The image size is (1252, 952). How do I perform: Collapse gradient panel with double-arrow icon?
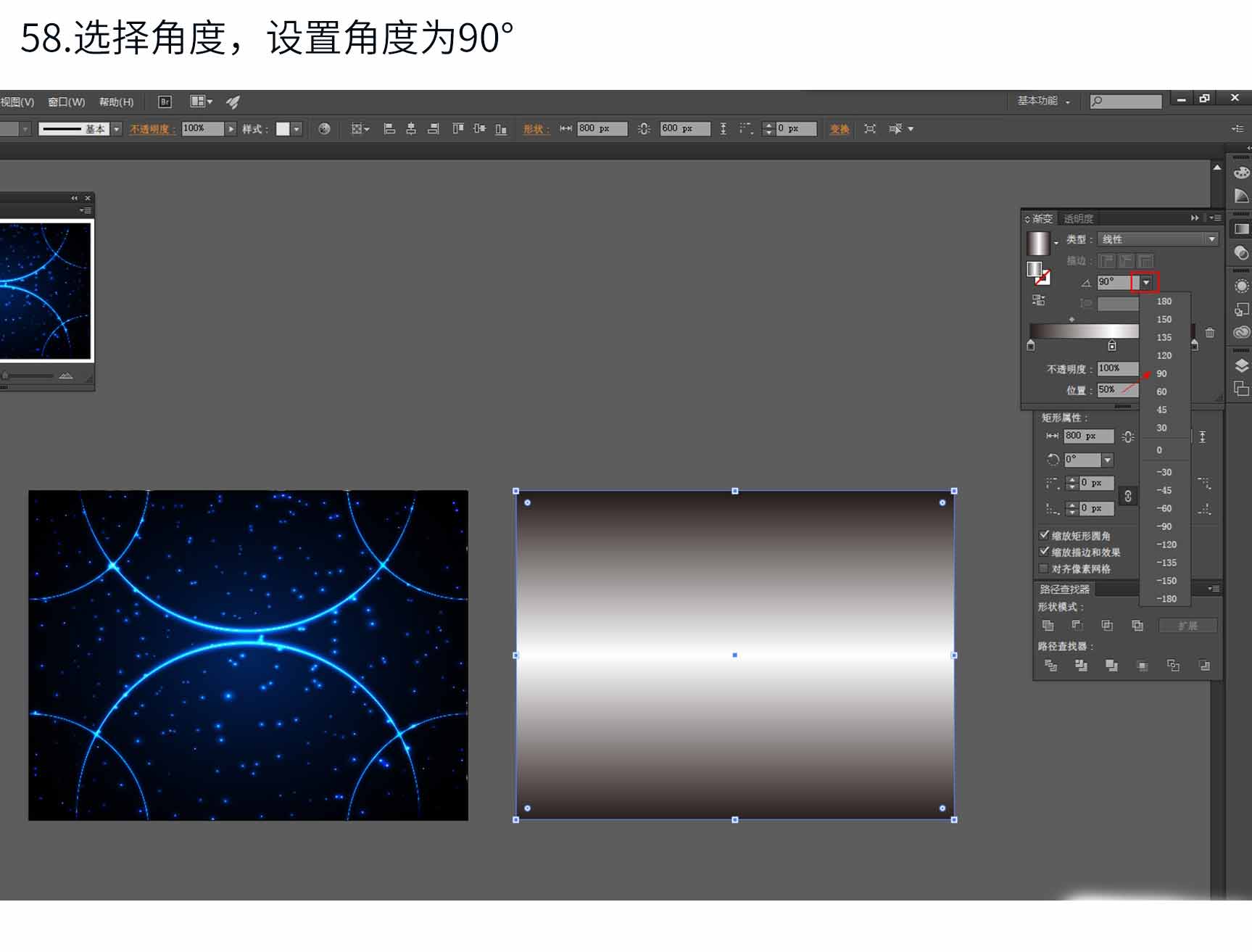coord(1195,218)
